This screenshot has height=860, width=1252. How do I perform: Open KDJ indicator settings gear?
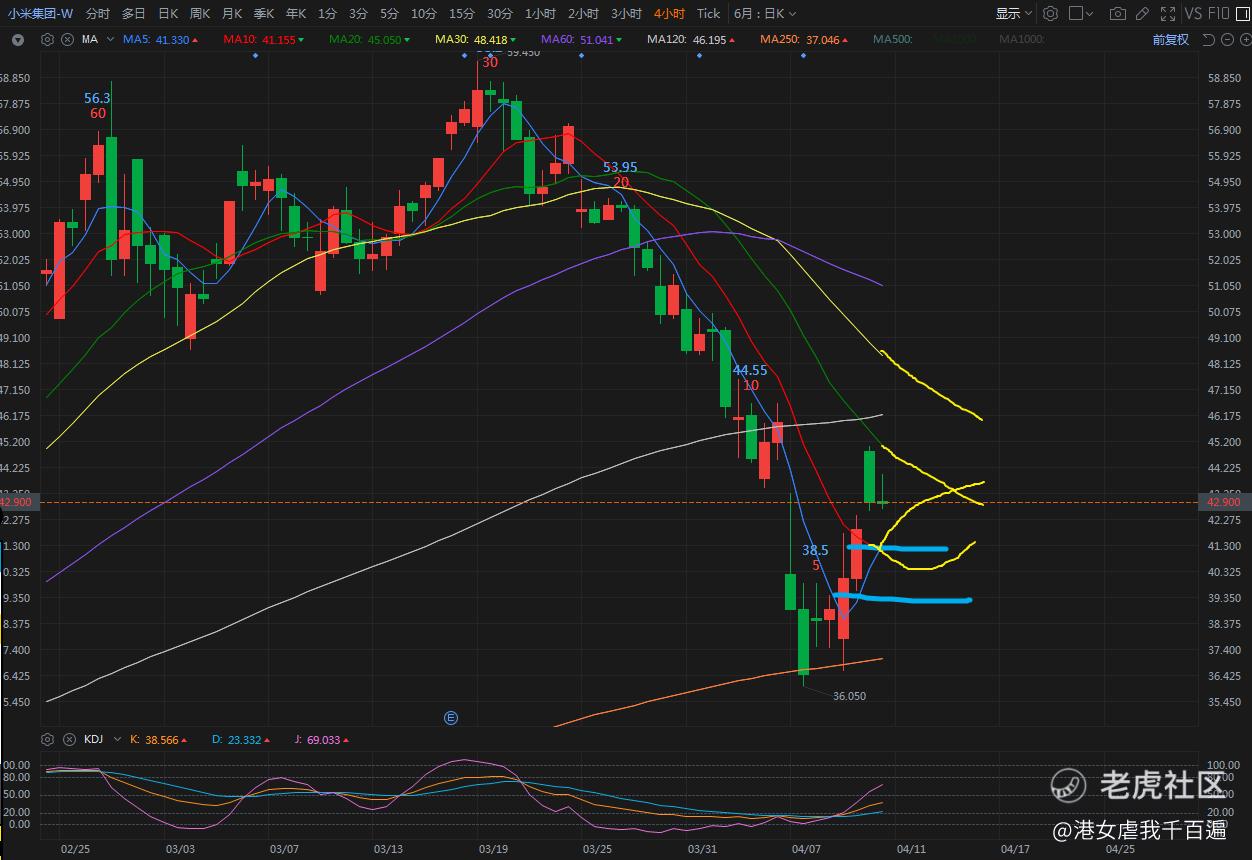coord(47,739)
